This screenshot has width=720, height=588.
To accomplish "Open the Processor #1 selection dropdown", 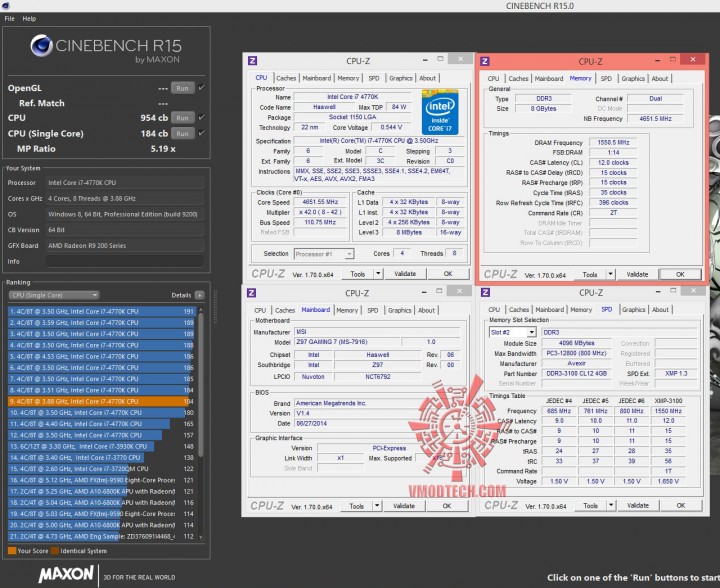I will (x=324, y=254).
